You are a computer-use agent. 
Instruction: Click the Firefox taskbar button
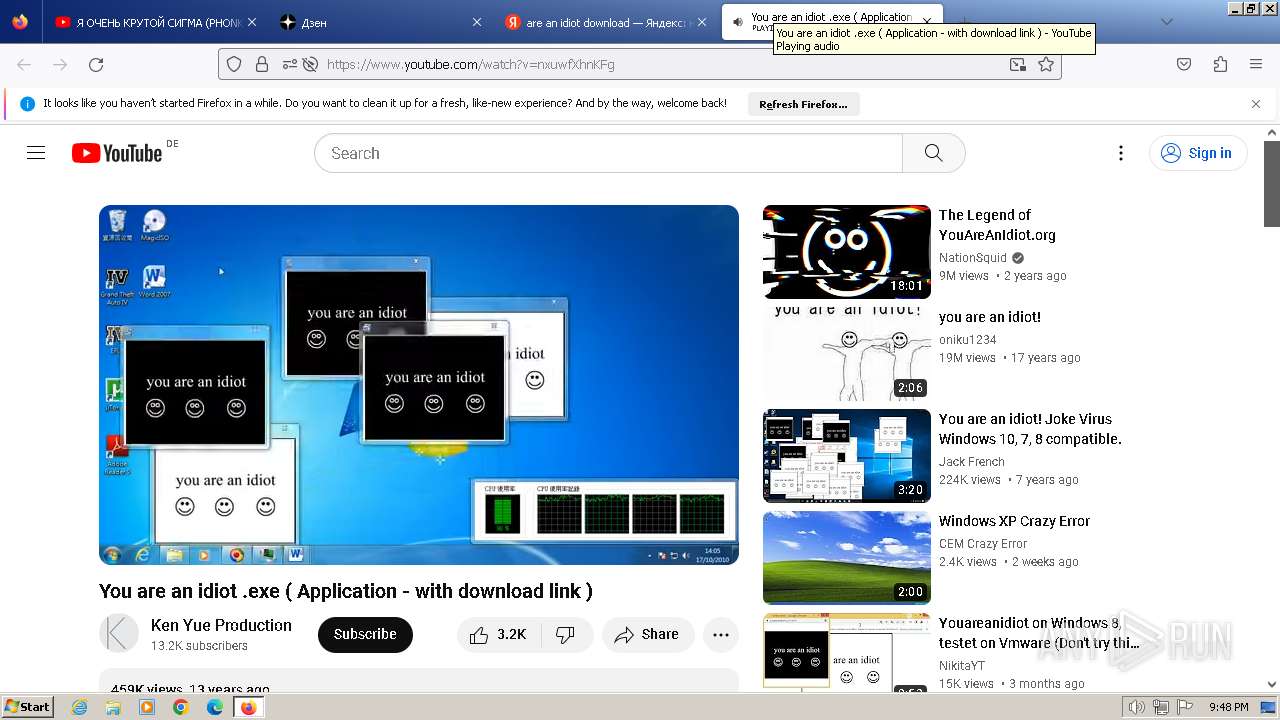point(248,707)
